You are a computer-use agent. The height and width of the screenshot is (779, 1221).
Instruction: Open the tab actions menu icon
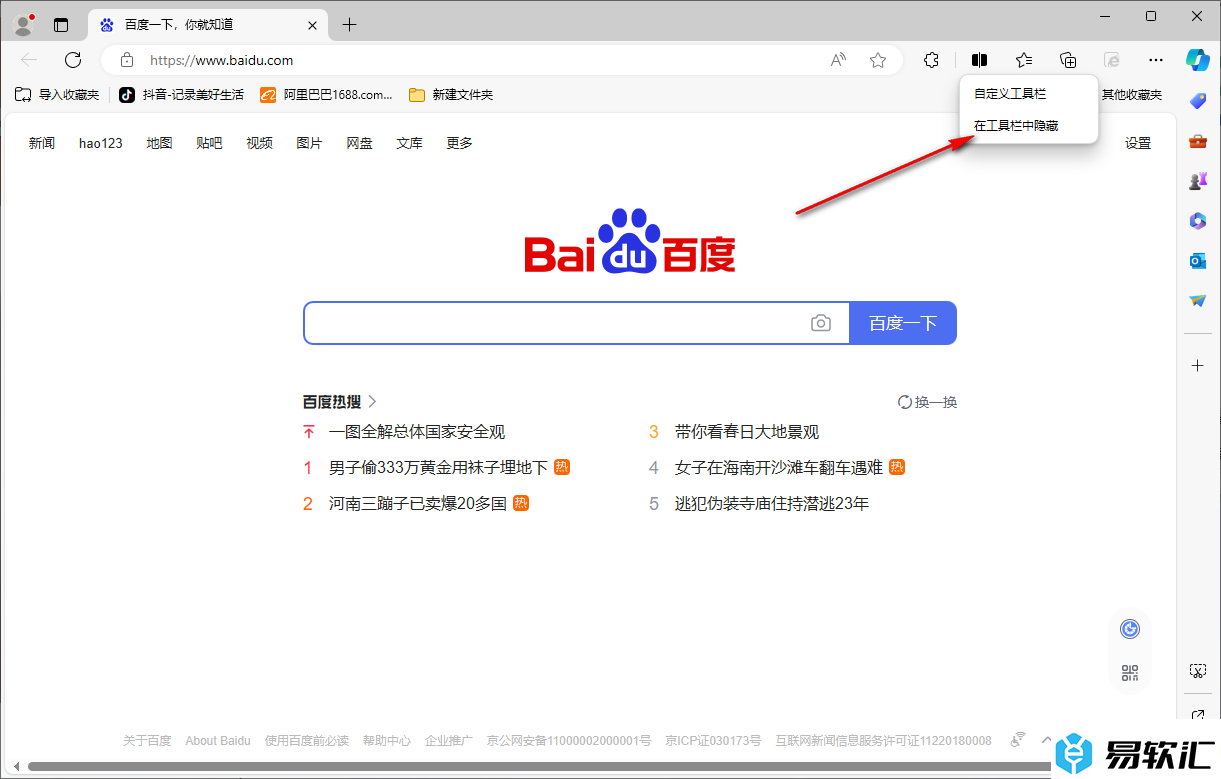point(61,25)
